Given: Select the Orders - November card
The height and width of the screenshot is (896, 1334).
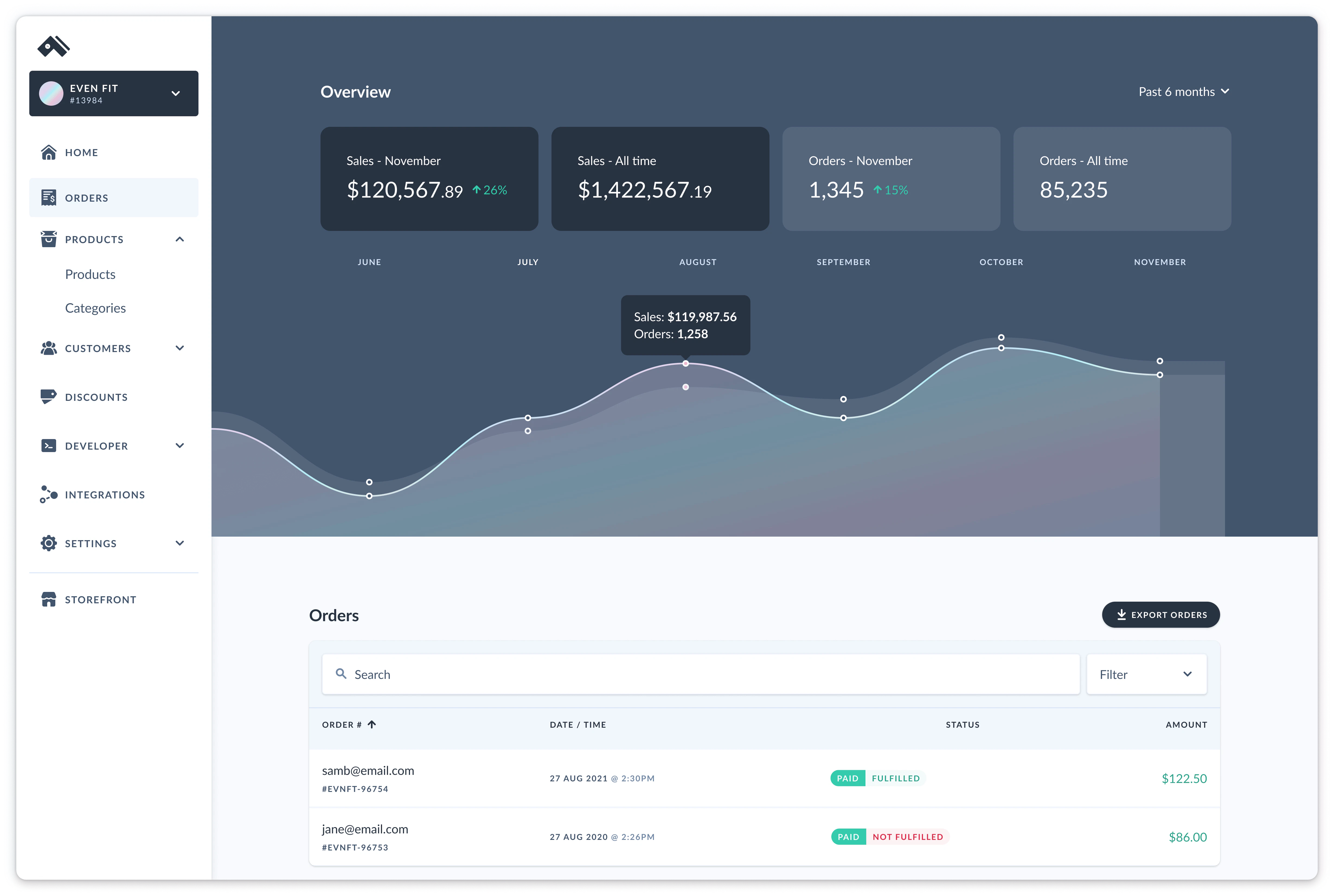Looking at the screenshot, I should 891,179.
